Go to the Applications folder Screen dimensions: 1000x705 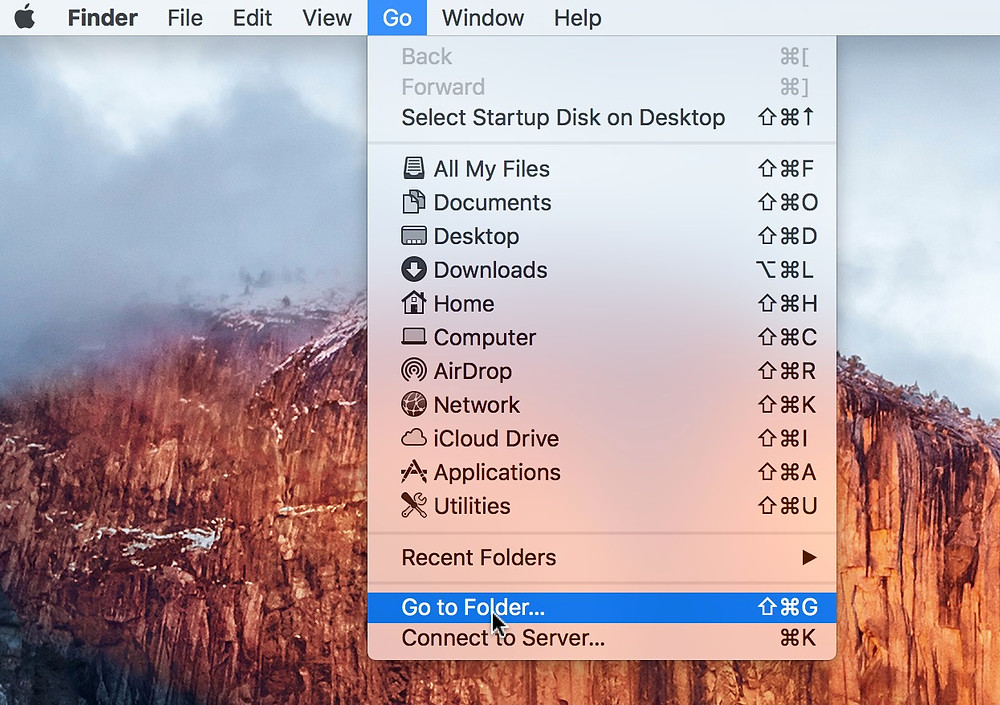[602, 473]
